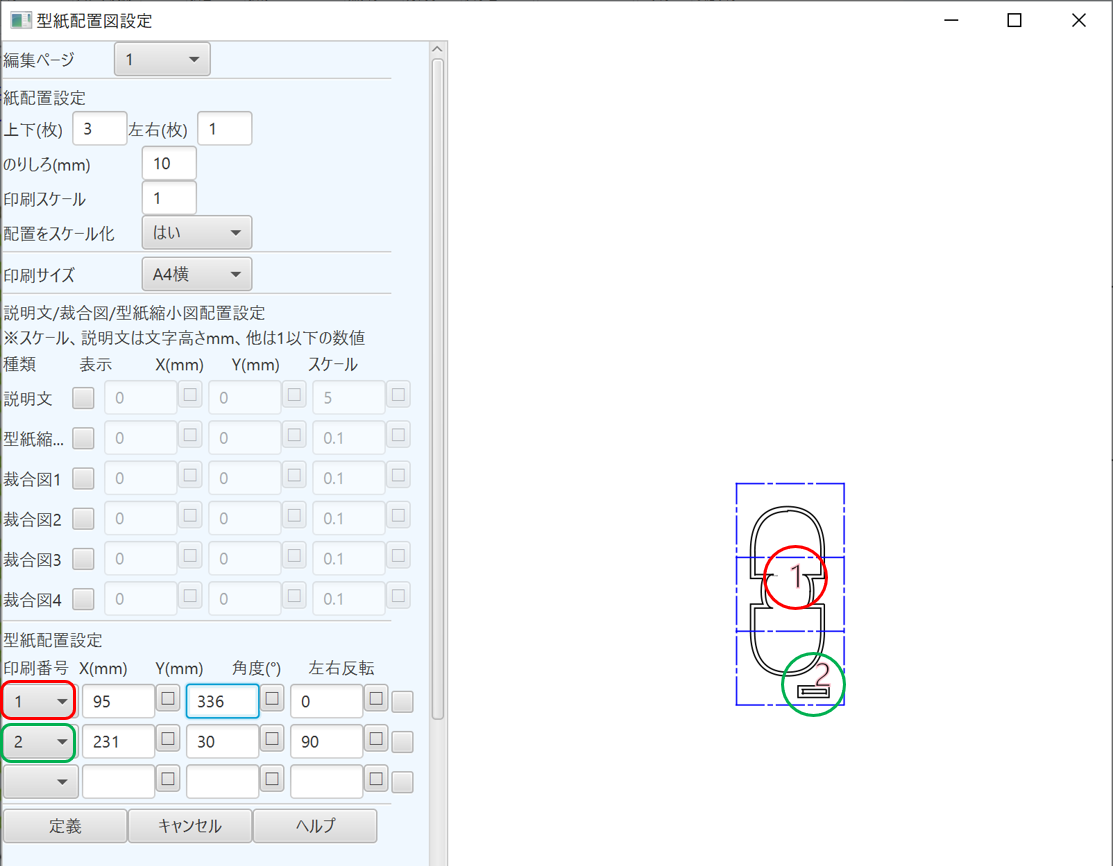Click the 定義 button
Viewport: 1113px width, 866px height.
pyautogui.click(x=64, y=826)
